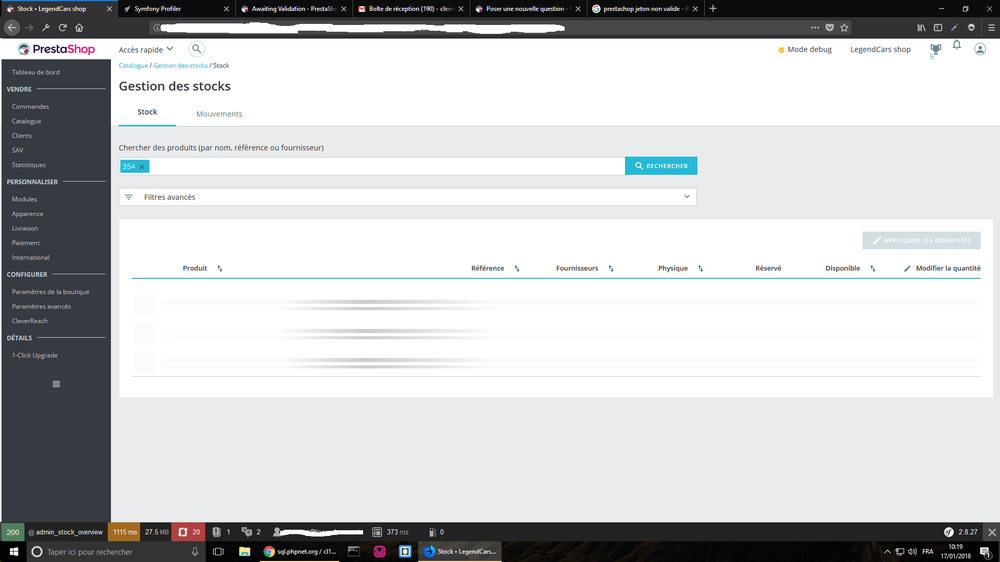Open new browser tab plus button
This screenshot has width=1000, height=562.
point(713,8)
